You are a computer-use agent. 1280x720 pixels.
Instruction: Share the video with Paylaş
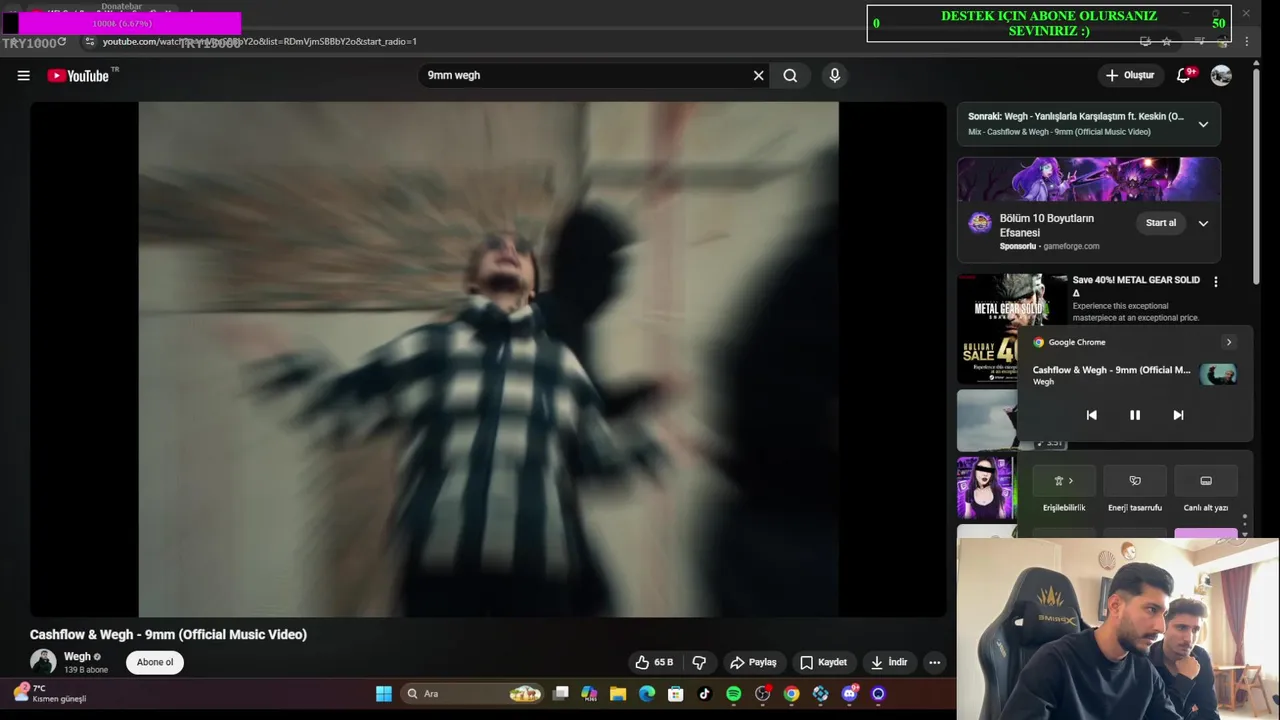coord(753,662)
